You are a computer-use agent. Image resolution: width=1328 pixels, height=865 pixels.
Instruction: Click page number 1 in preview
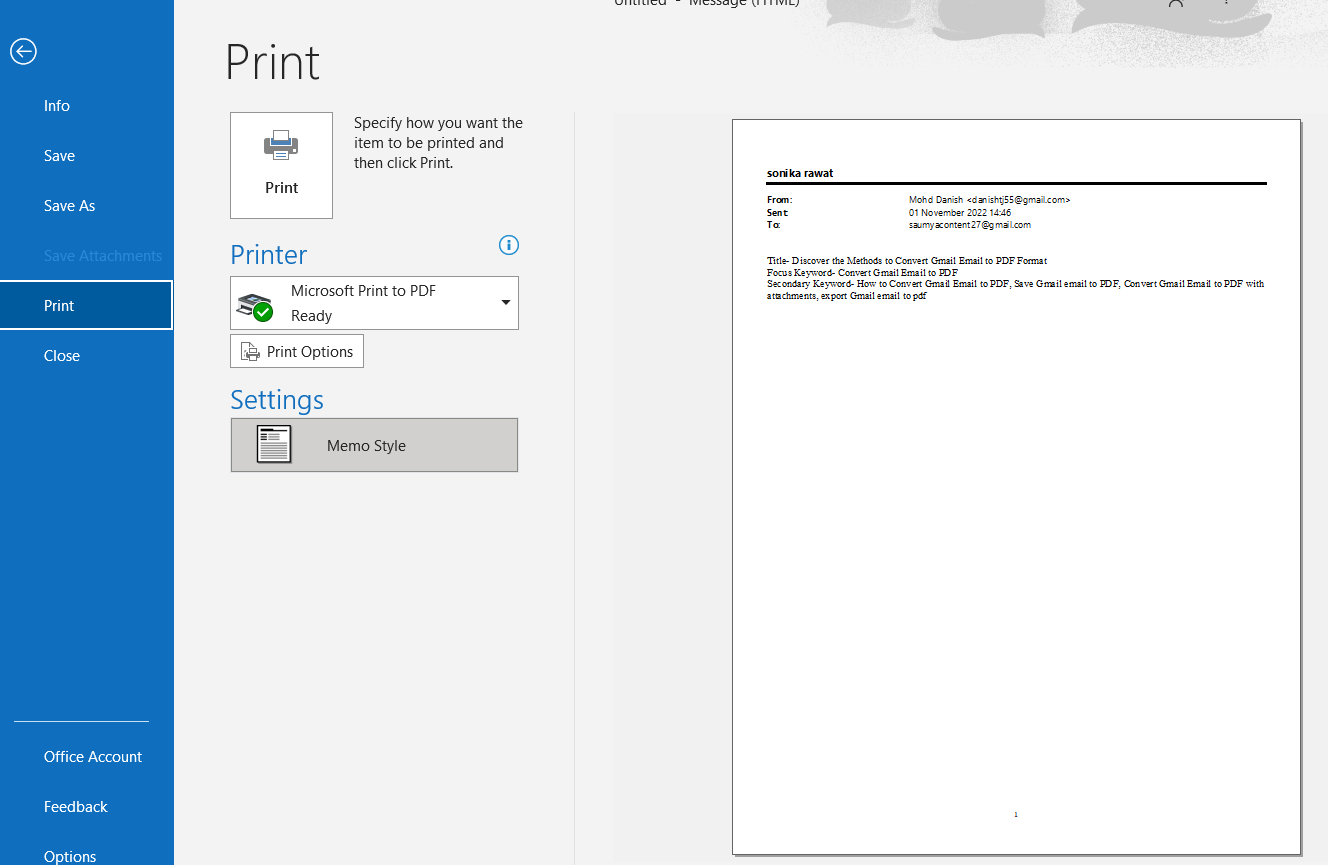coord(1016,815)
